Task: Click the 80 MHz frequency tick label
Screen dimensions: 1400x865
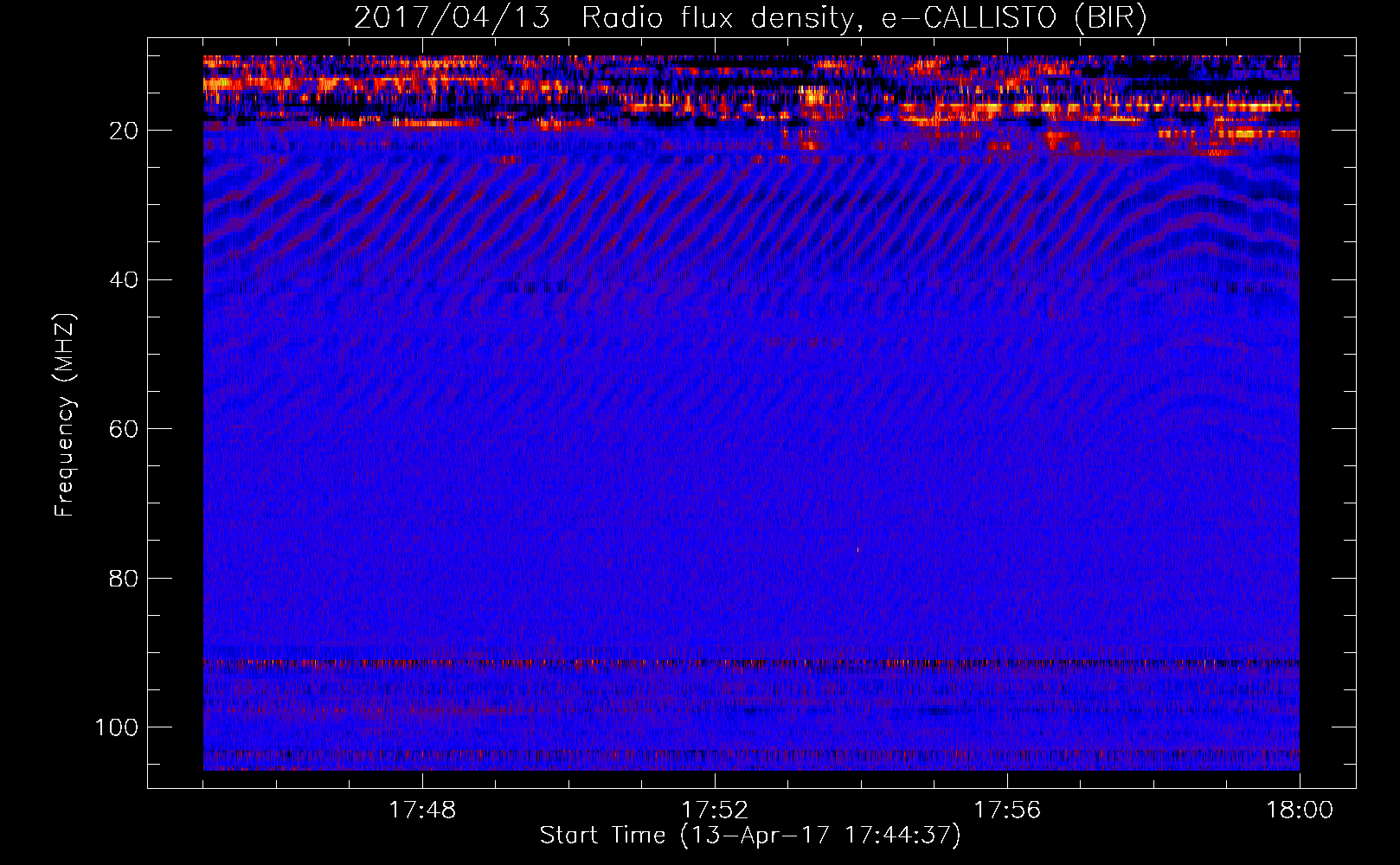Action: pyautogui.click(x=124, y=579)
